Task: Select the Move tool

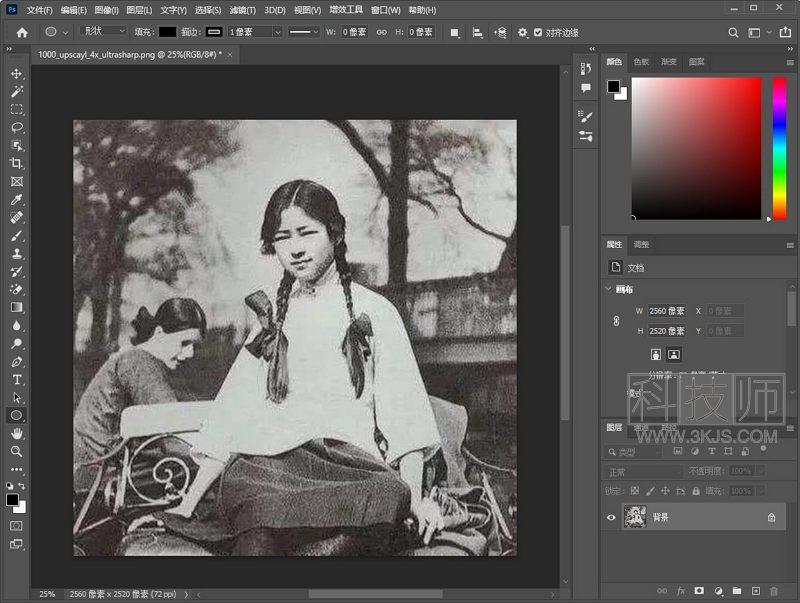Action: (16, 73)
